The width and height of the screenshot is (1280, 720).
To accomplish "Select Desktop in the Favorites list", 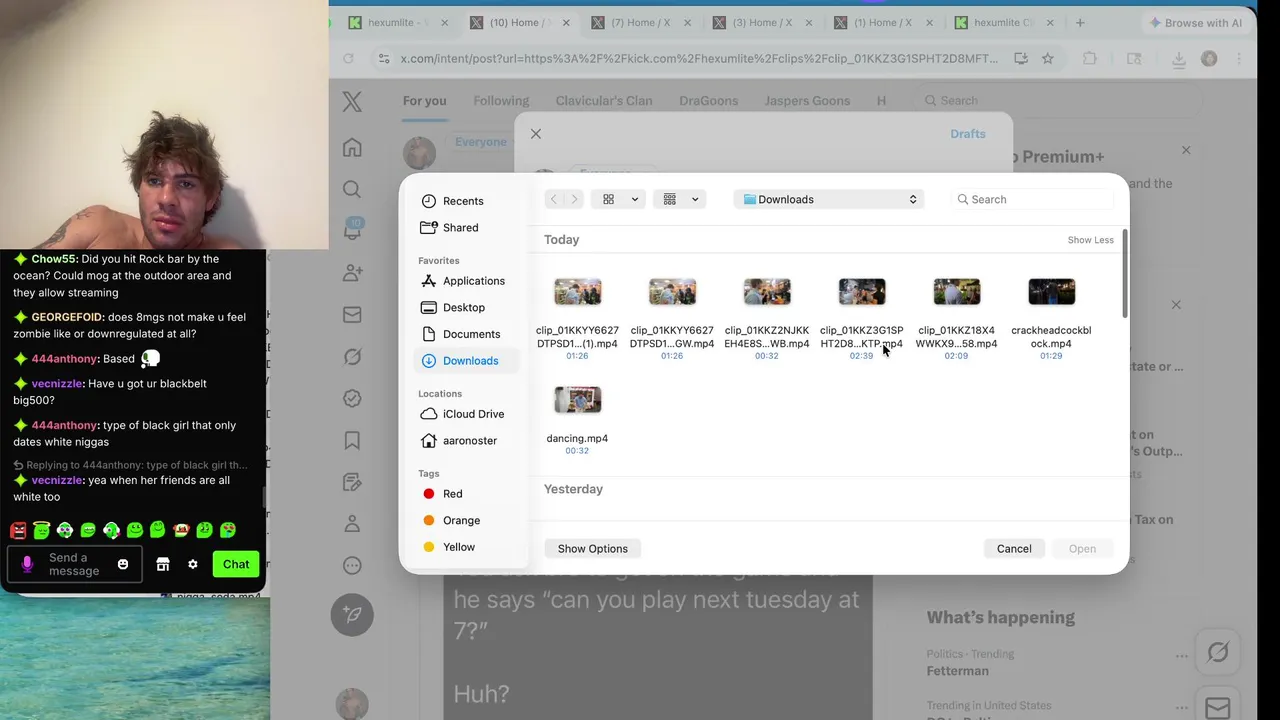I will click(x=463, y=308).
